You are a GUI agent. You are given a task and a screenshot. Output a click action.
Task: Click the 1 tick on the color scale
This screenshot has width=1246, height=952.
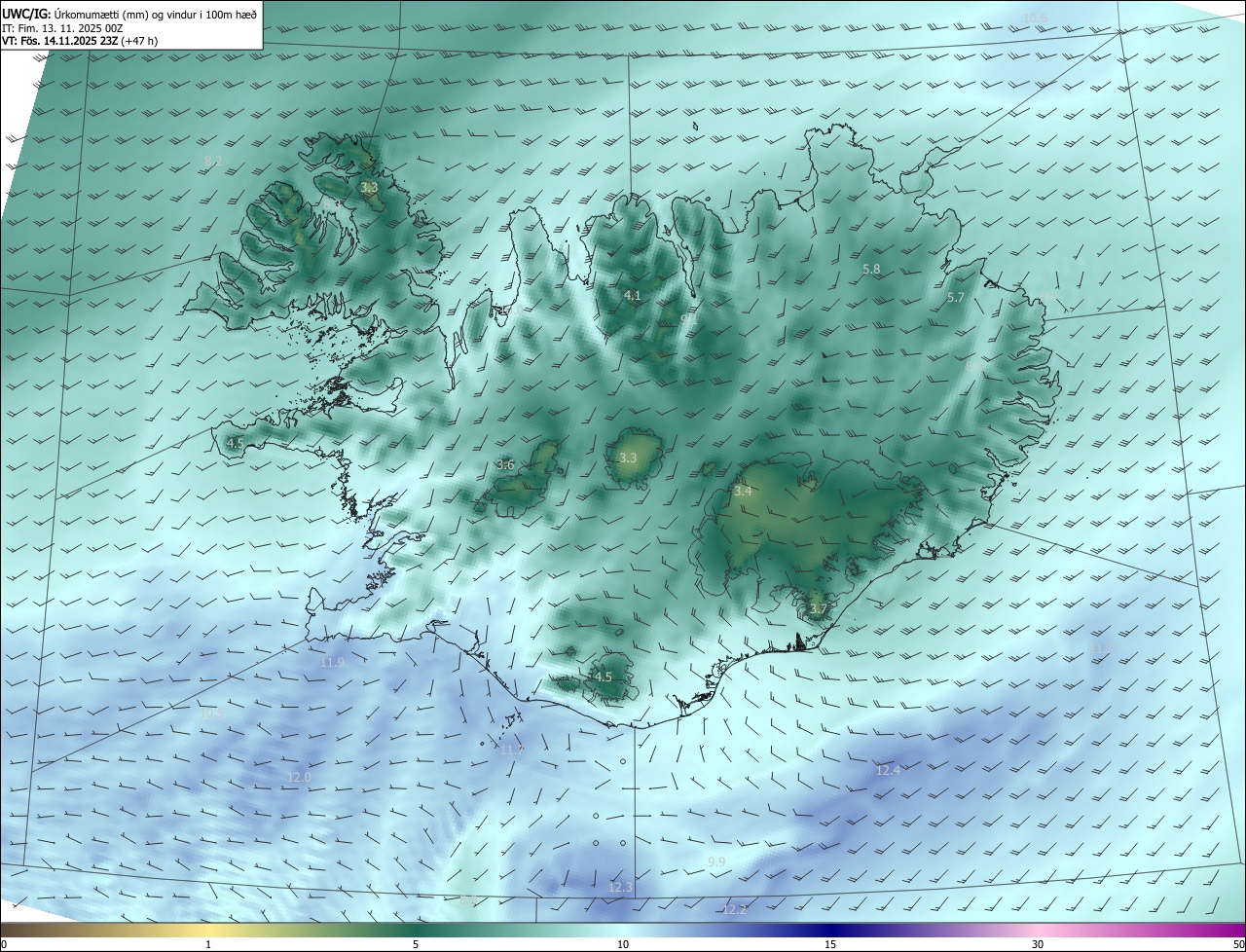pyautogui.click(x=208, y=944)
